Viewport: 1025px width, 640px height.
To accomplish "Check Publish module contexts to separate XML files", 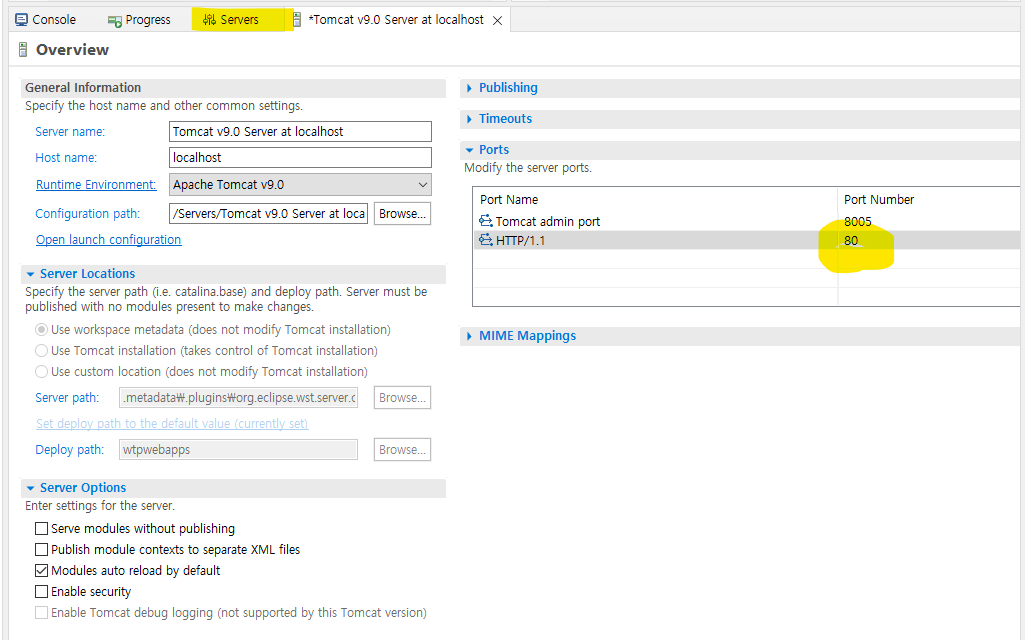I will [x=41, y=549].
